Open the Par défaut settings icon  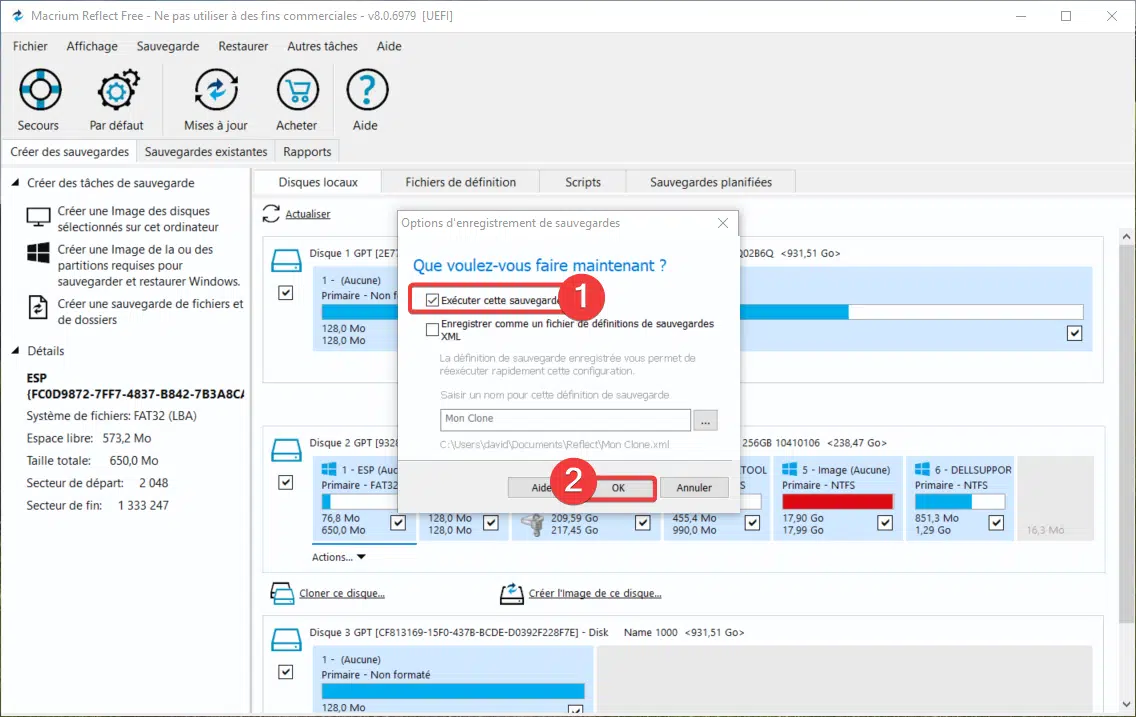point(117,90)
